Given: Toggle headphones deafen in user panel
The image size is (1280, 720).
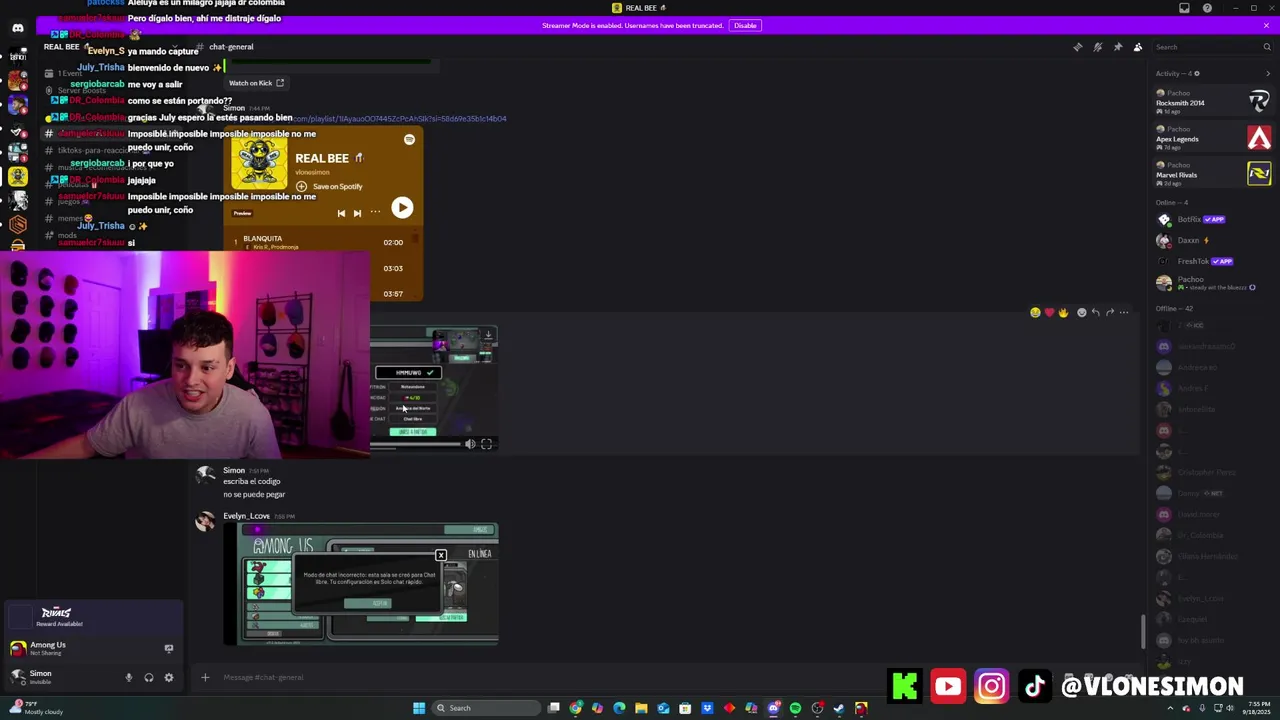Looking at the screenshot, I should tap(148, 677).
